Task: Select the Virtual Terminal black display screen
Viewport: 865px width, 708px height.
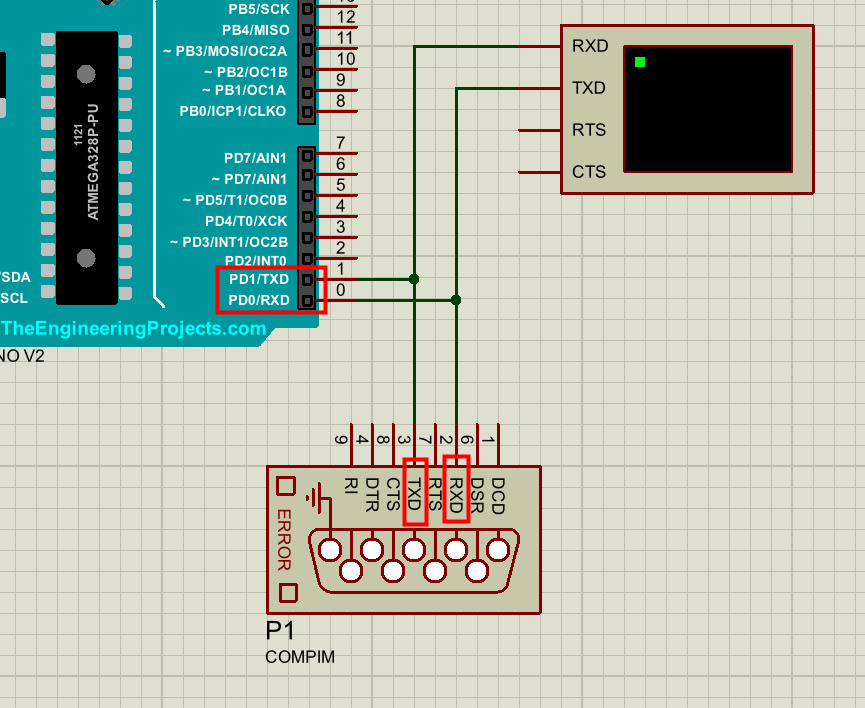Action: pyautogui.click(x=707, y=108)
